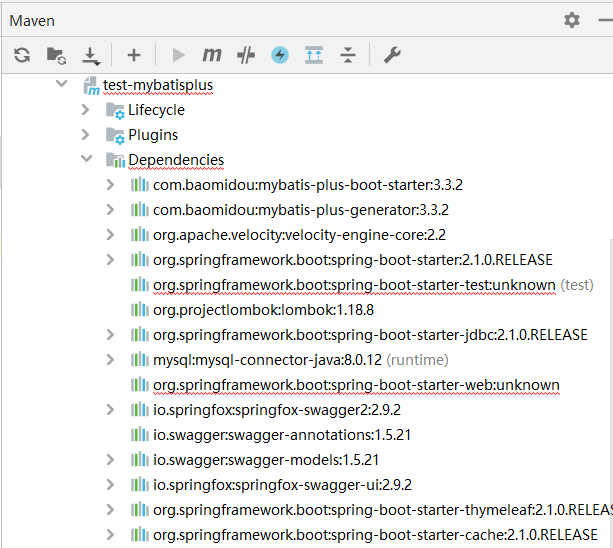613x548 pixels.
Task: Click library icon beside swagger-models:1.5.21
Action: tap(140, 460)
